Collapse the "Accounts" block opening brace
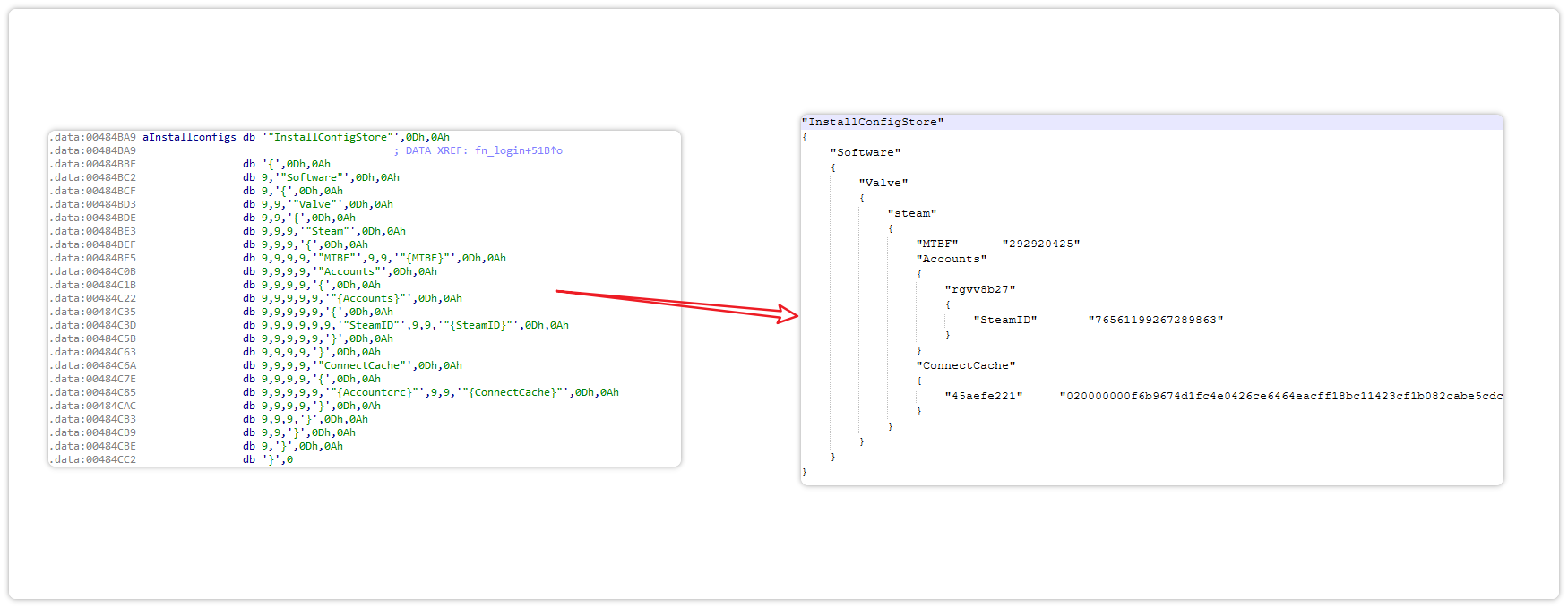 click(919, 274)
